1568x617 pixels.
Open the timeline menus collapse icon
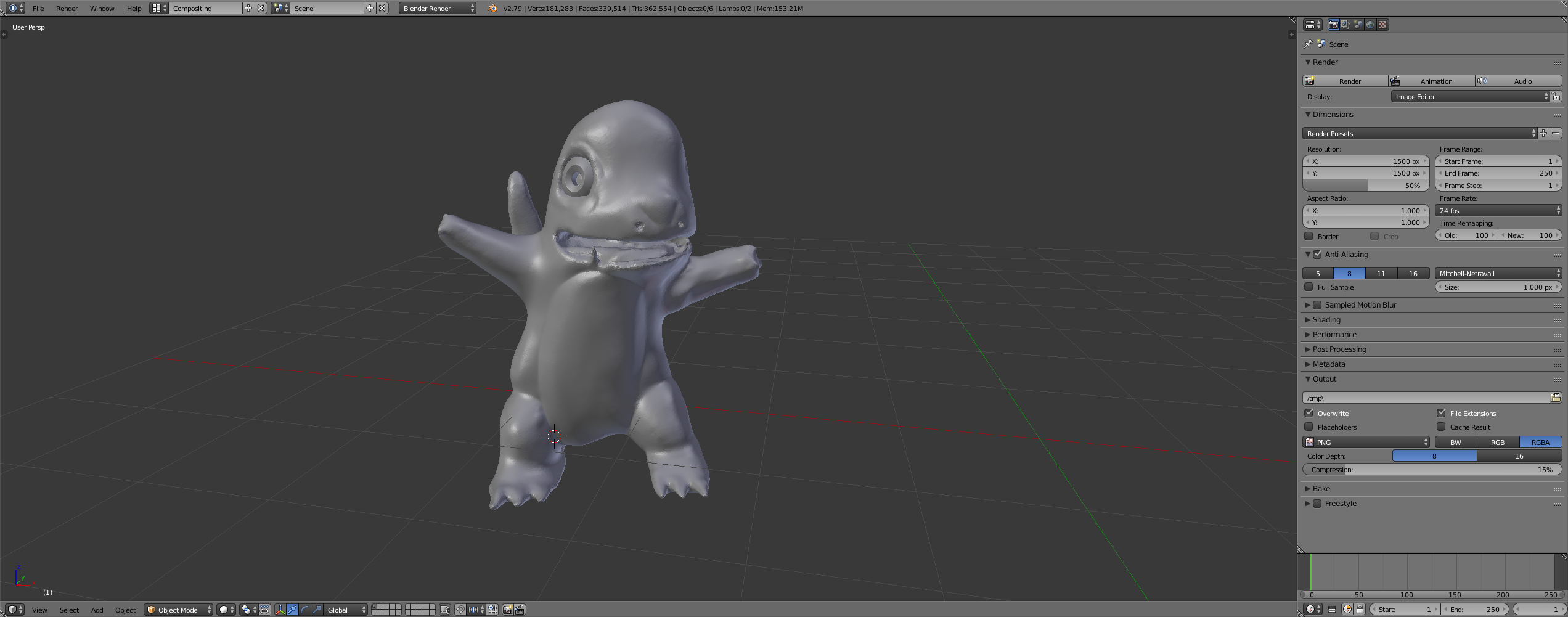point(1332,610)
